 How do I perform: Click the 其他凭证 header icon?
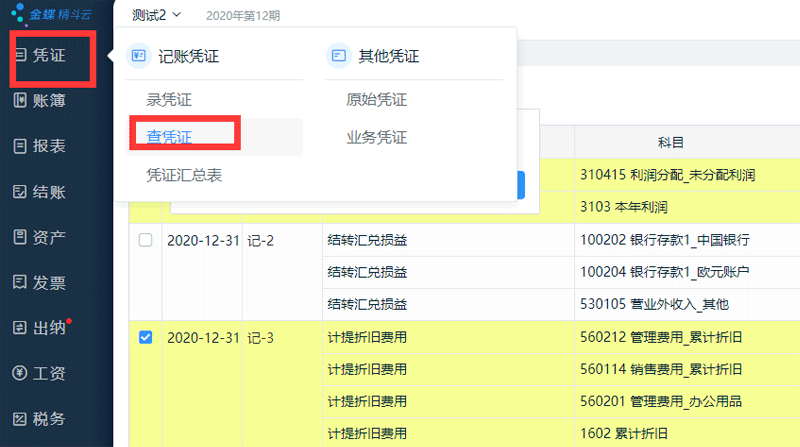click(x=339, y=56)
